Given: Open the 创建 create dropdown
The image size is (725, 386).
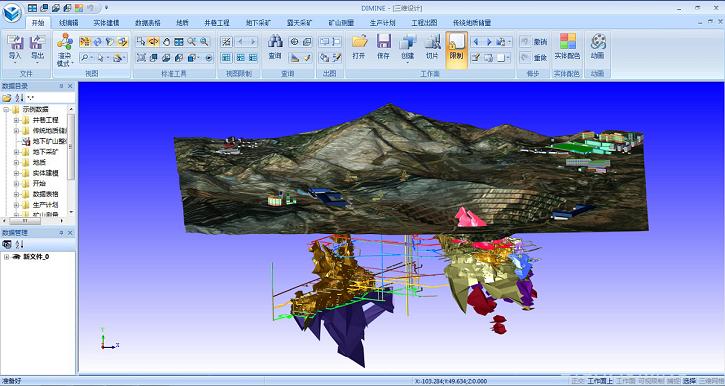Looking at the screenshot, I should point(407,48).
